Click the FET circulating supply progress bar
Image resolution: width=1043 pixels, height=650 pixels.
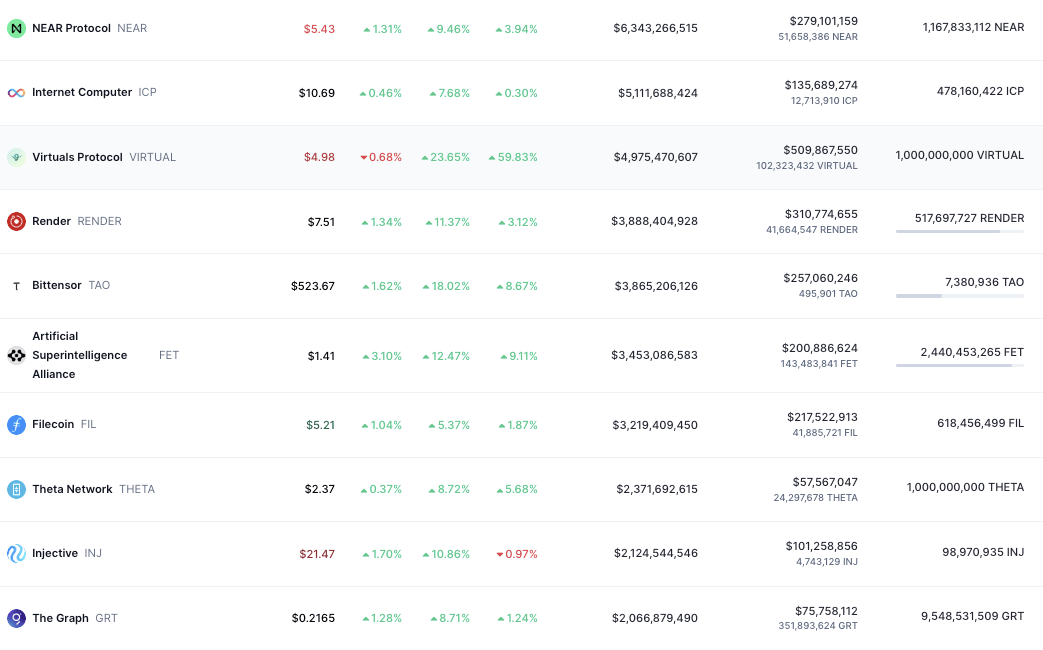click(x=959, y=365)
